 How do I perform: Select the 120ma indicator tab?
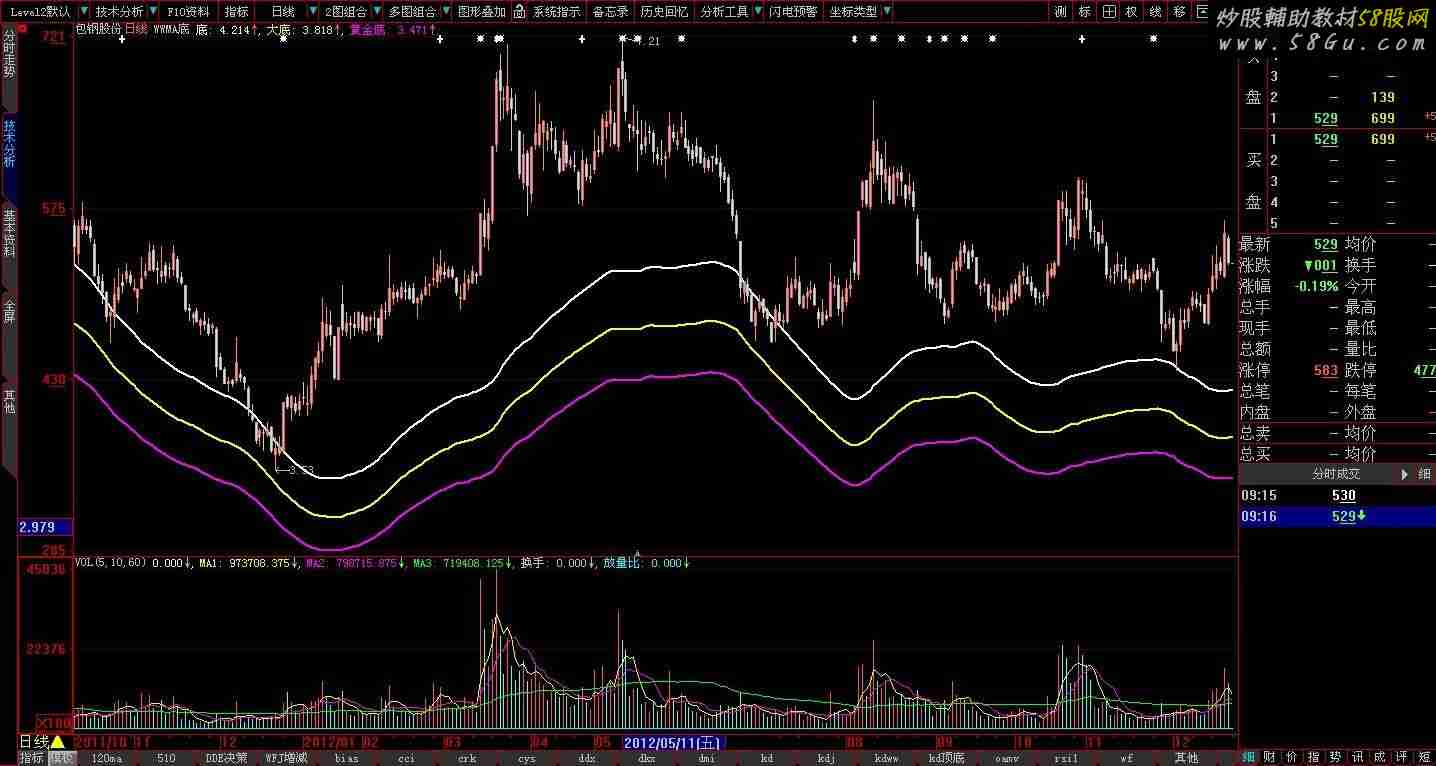(106, 758)
